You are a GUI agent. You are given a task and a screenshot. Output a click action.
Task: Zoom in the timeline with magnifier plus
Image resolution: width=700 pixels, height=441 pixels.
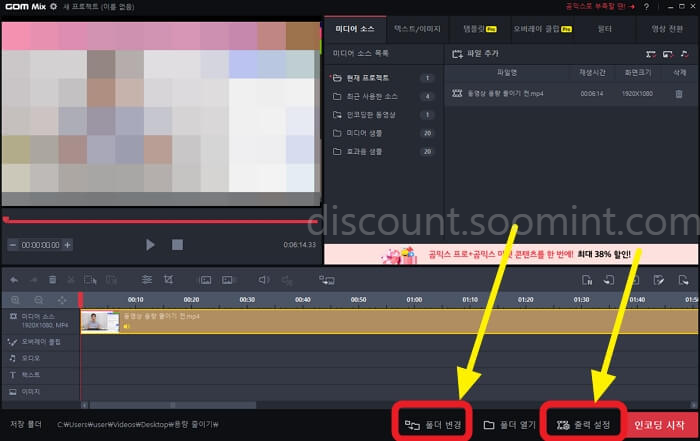coord(15,300)
